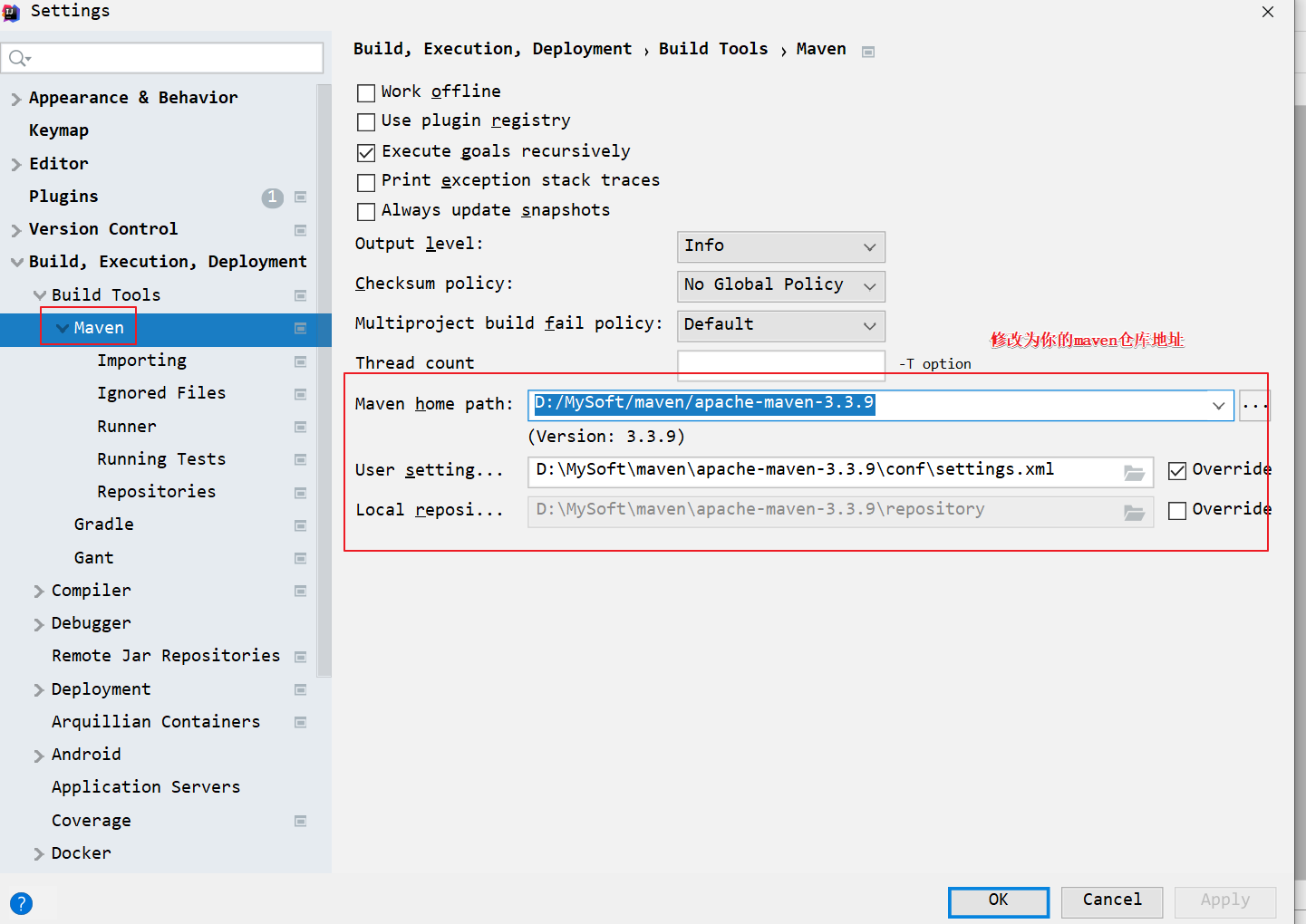The width and height of the screenshot is (1306, 924).
Task: Browse for user settings file folder icon
Action: pyautogui.click(x=1134, y=472)
